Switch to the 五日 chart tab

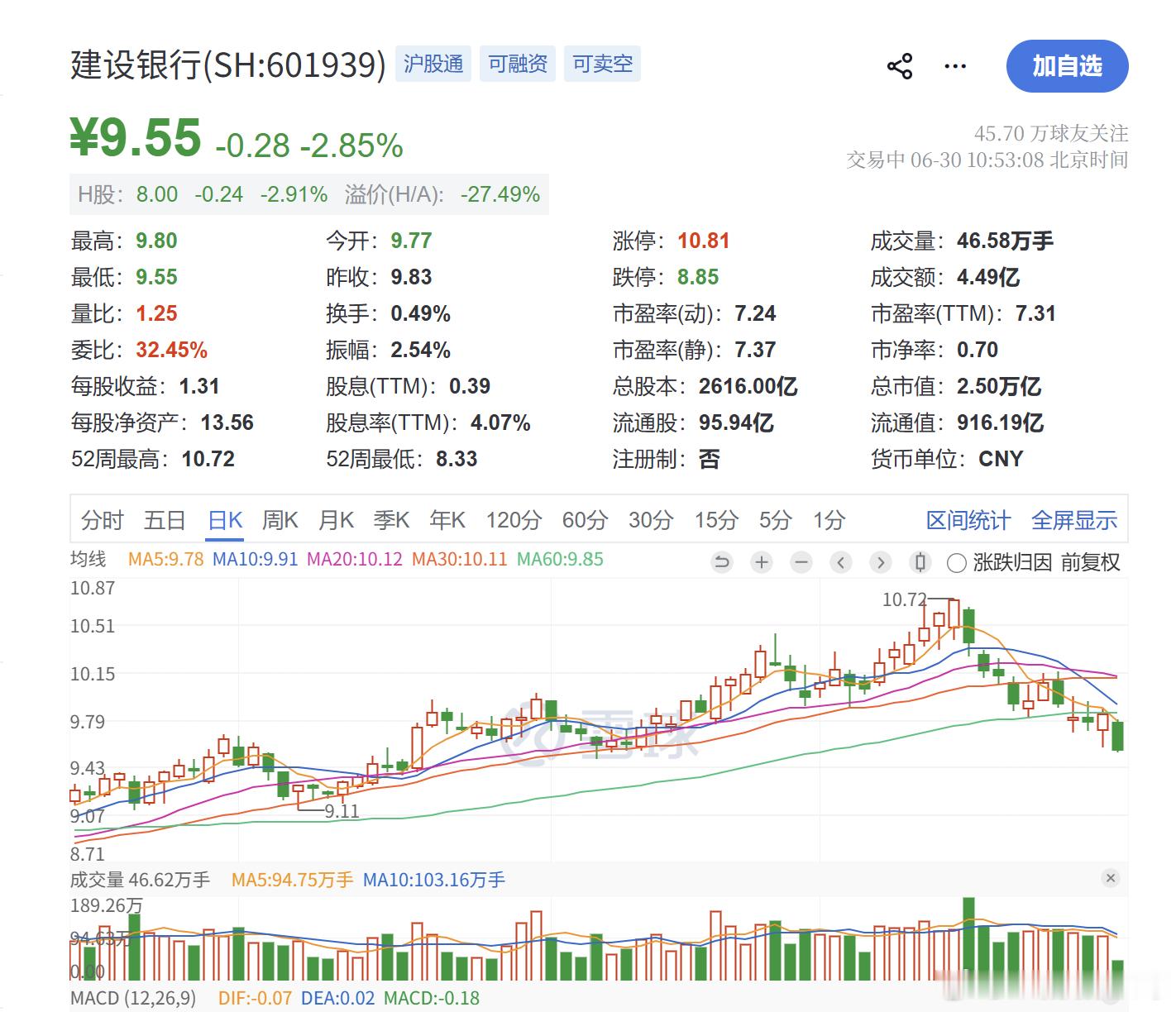point(165,520)
